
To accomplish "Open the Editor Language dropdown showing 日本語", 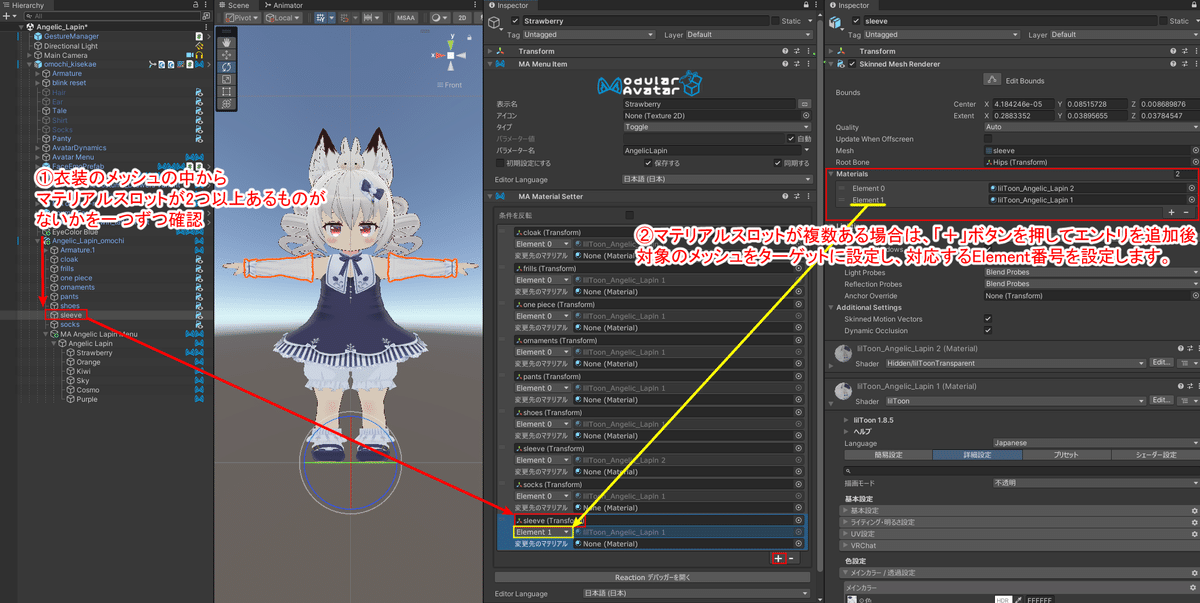I will [717, 179].
